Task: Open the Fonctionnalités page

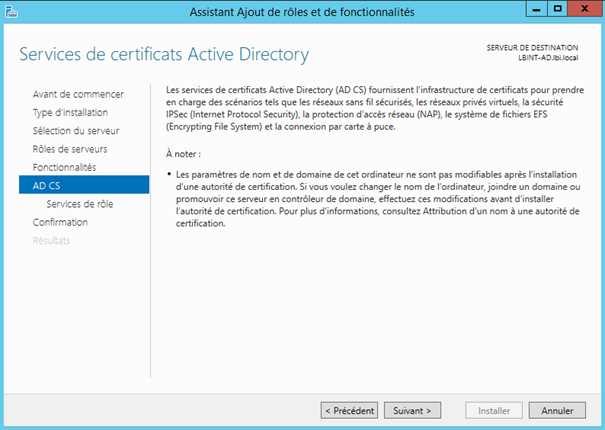Action: tap(64, 166)
